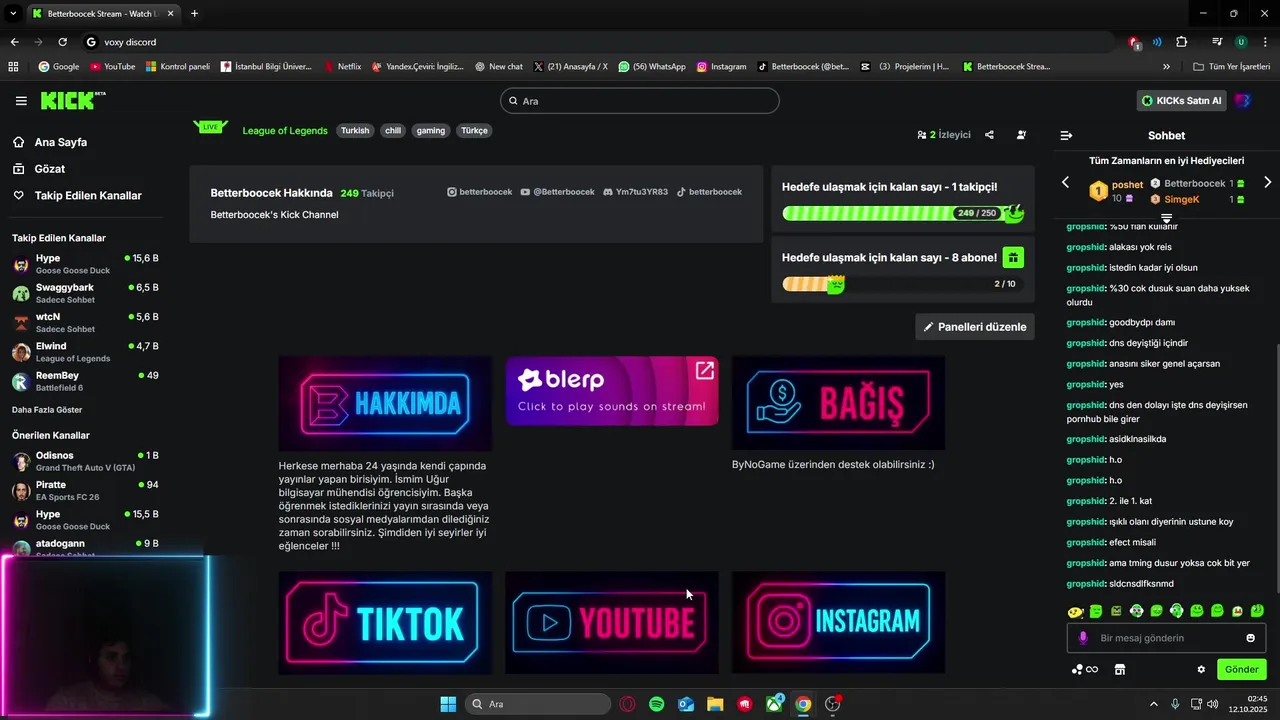The height and width of the screenshot is (720, 1280).
Task: Select the yellow emote in quick emote bar
Action: click(x=1075, y=611)
